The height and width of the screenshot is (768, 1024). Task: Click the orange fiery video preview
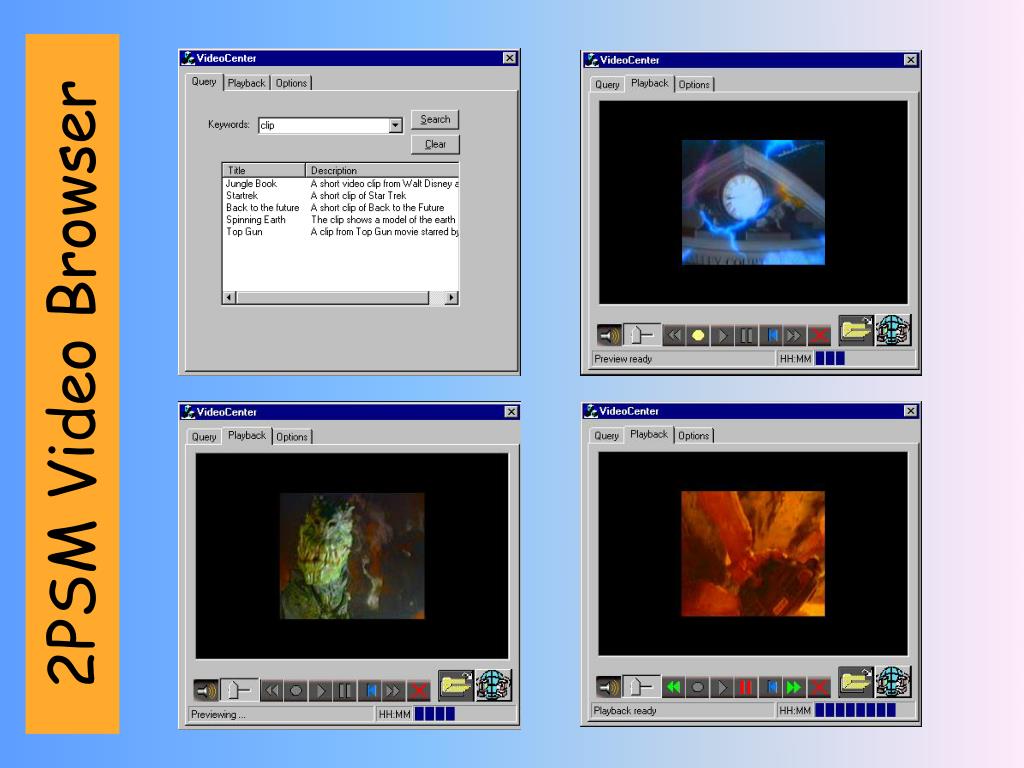coord(753,554)
